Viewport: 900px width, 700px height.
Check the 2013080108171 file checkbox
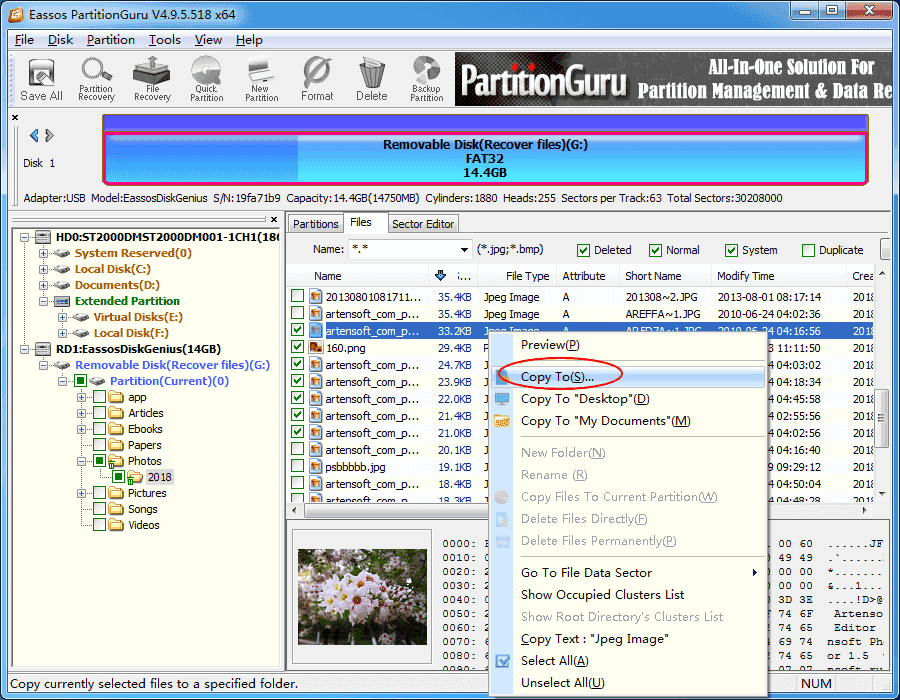click(x=297, y=296)
